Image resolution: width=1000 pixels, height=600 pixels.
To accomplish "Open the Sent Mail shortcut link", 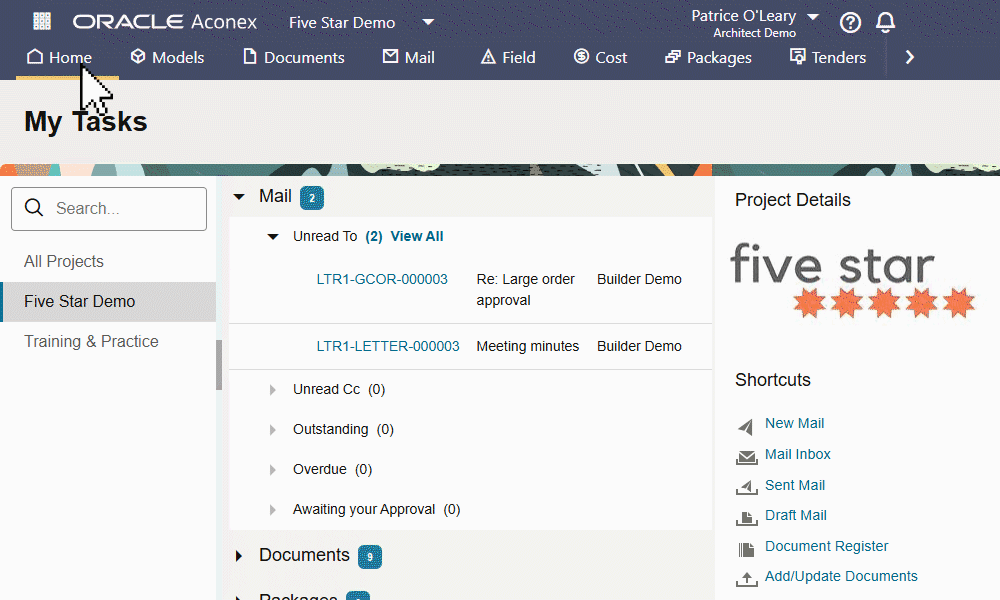I will tap(795, 485).
